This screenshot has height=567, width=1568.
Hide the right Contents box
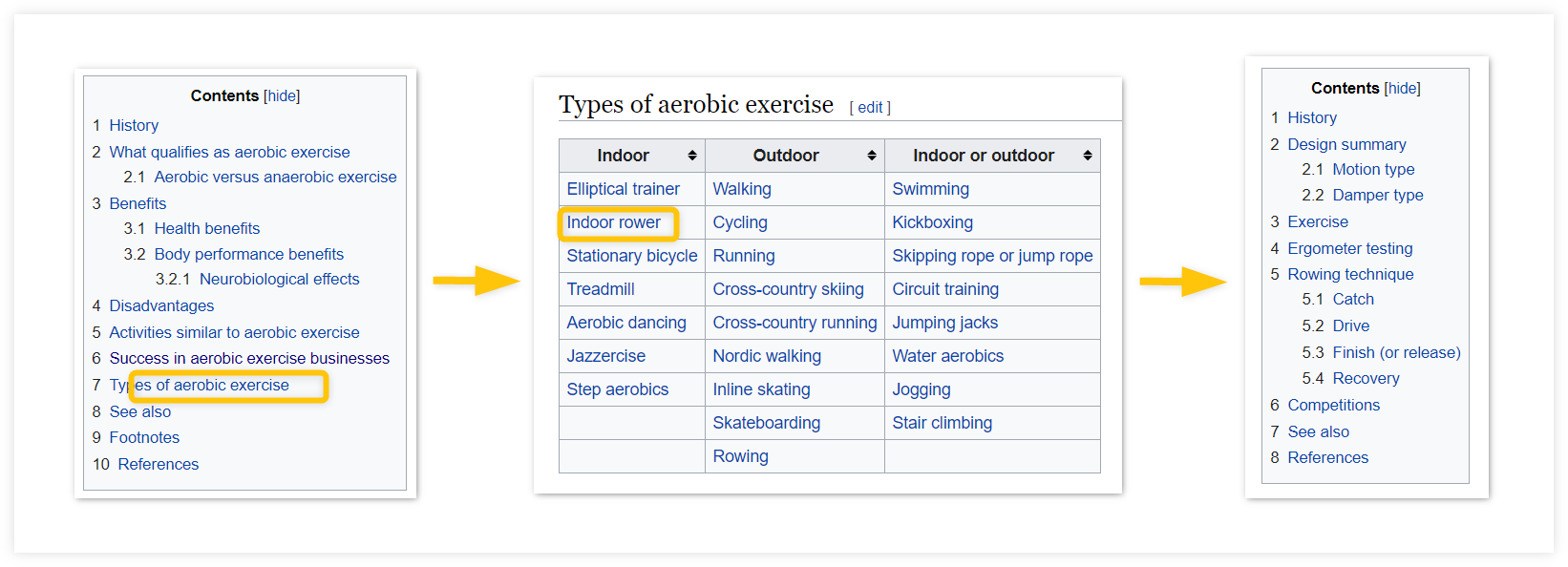[1403, 88]
